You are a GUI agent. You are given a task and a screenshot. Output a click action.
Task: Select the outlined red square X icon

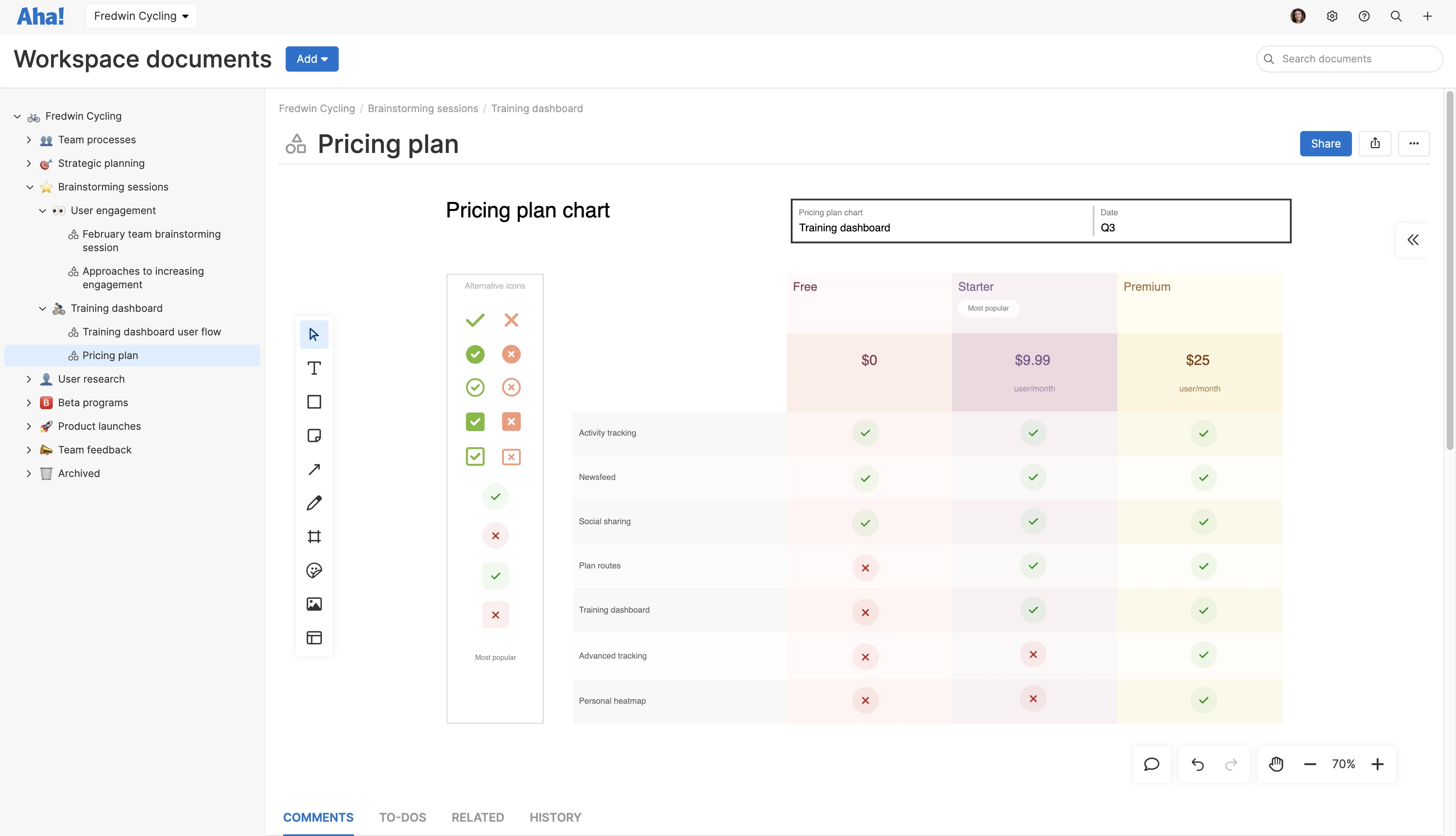click(x=511, y=456)
